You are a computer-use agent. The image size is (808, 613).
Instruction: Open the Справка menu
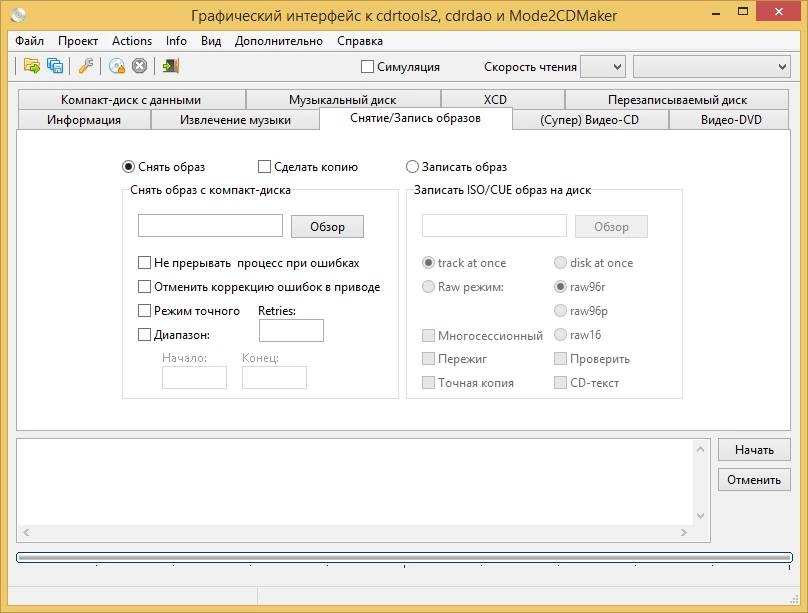click(x=360, y=41)
